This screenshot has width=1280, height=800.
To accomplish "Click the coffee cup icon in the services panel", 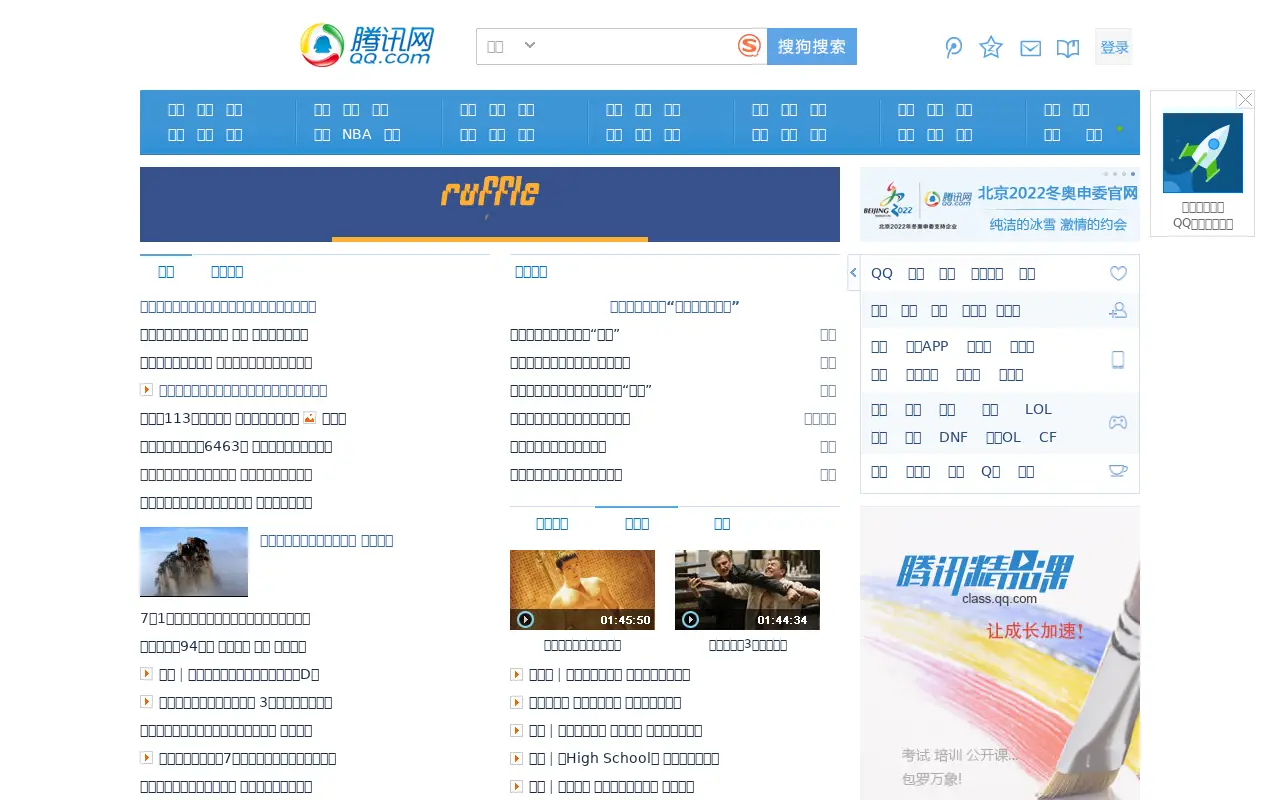I will point(1118,471).
